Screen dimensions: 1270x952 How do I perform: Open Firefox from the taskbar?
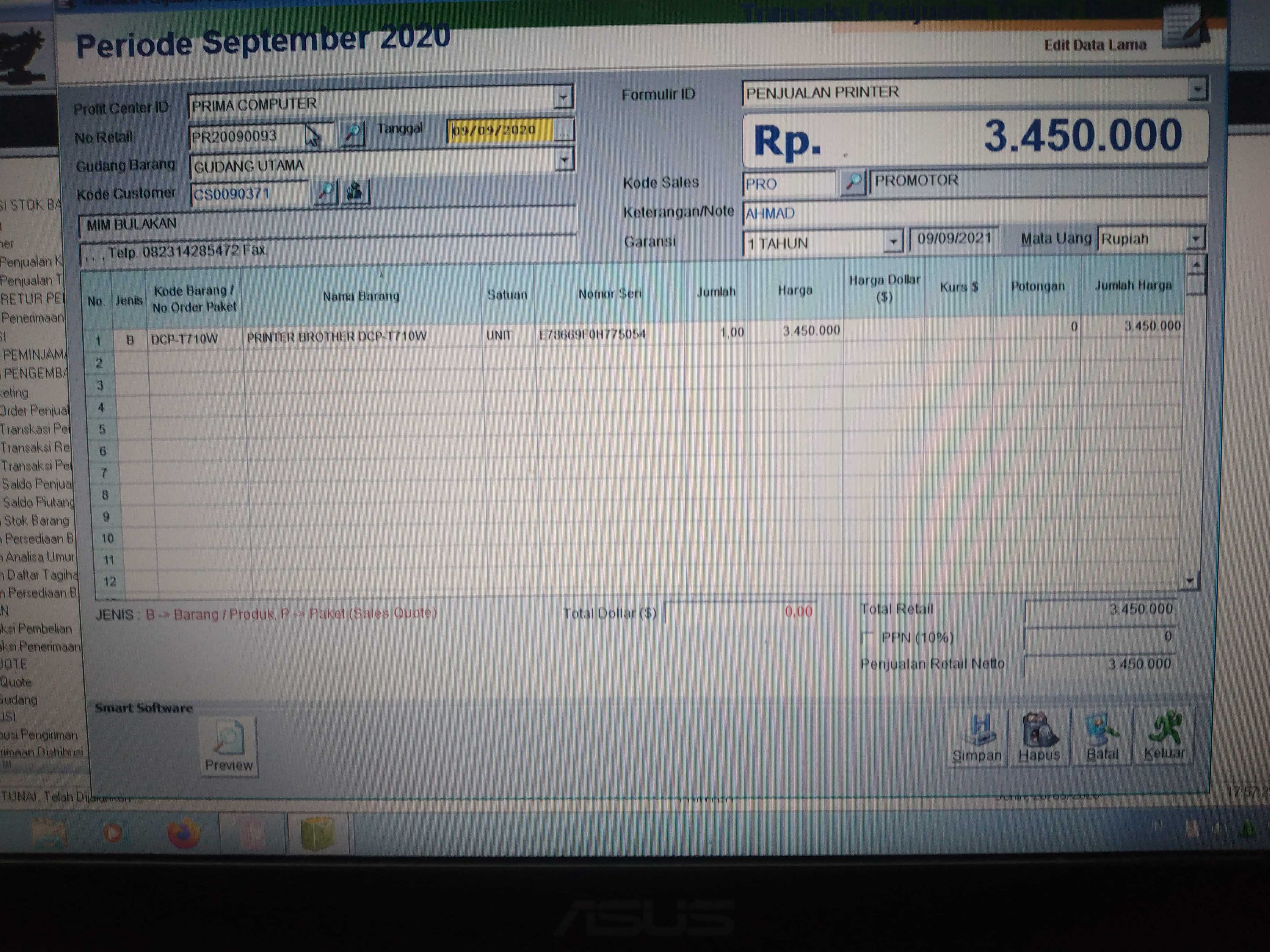click(x=183, y=833)
